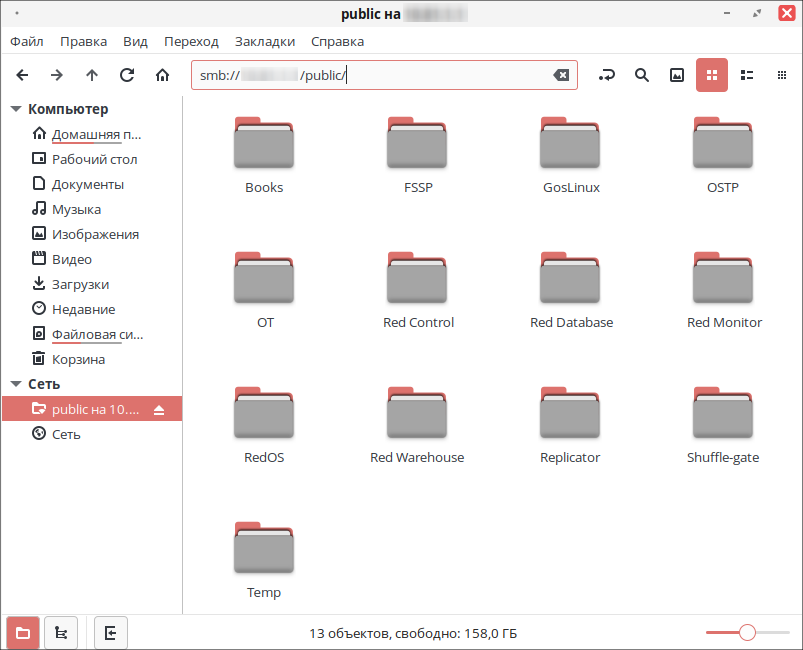The height and width of the screenshot is (650, 803).
Task: Open Музыка in the sidebar
Action: tap(92, 209)
